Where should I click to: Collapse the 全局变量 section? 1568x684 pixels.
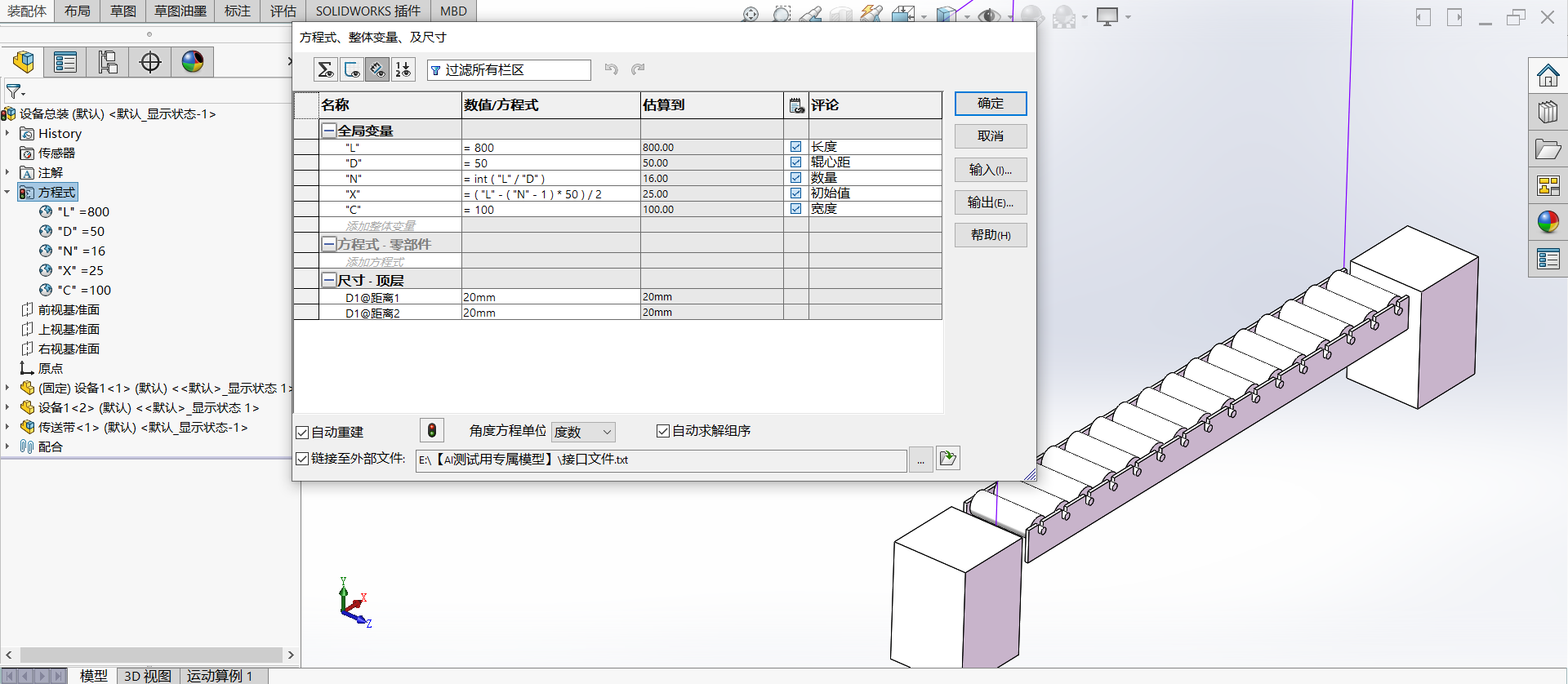tap(328, 131)
